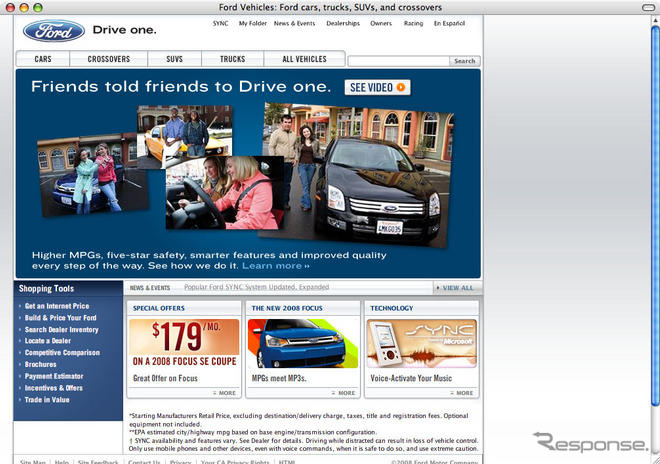Click the See Video button
The image size is (660, 464).
pyautogui.click(x=377, y=87)
